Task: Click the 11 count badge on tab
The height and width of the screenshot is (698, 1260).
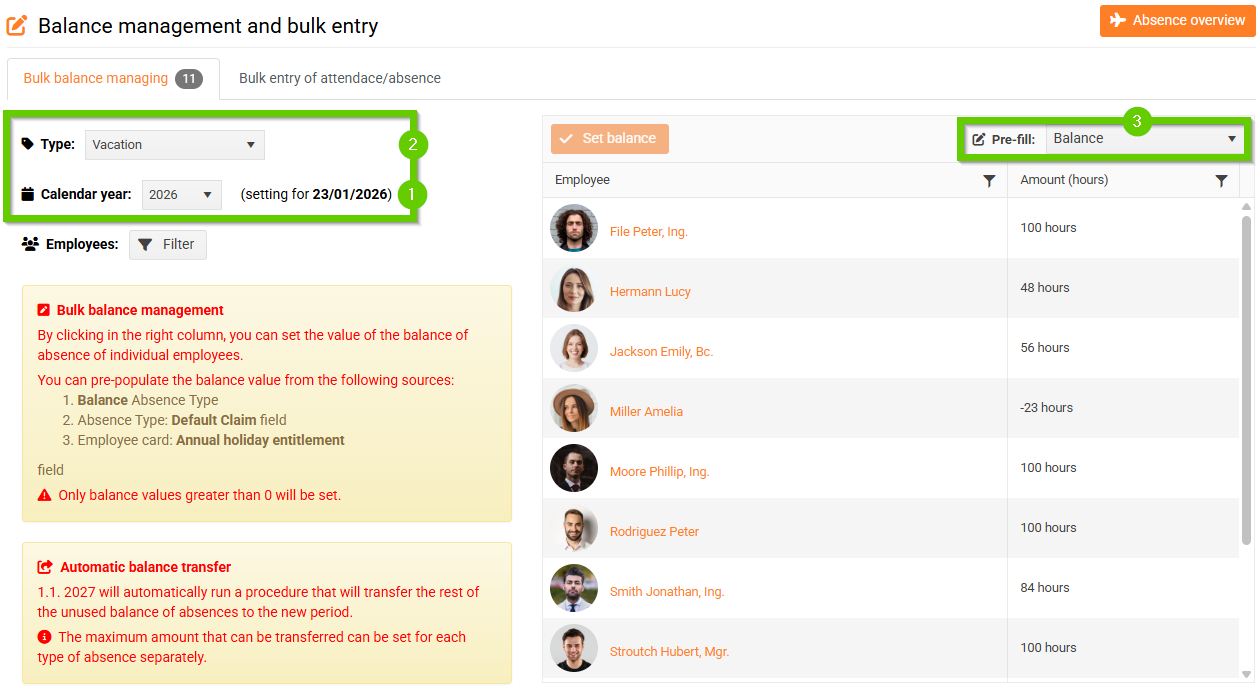Action: click(x=188, y=78)
